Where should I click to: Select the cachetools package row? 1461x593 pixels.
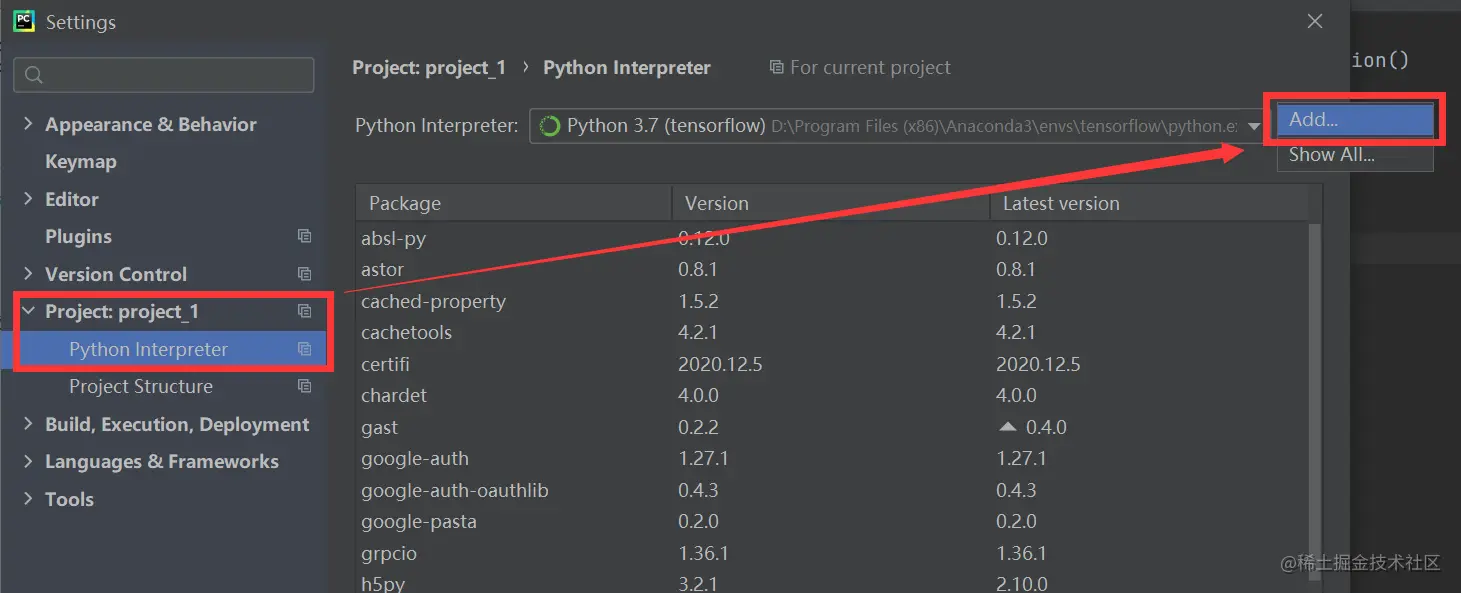click(406, 332)
